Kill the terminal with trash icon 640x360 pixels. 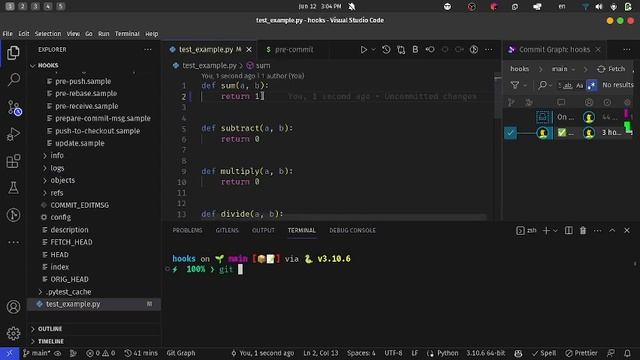tap(583, 231)
